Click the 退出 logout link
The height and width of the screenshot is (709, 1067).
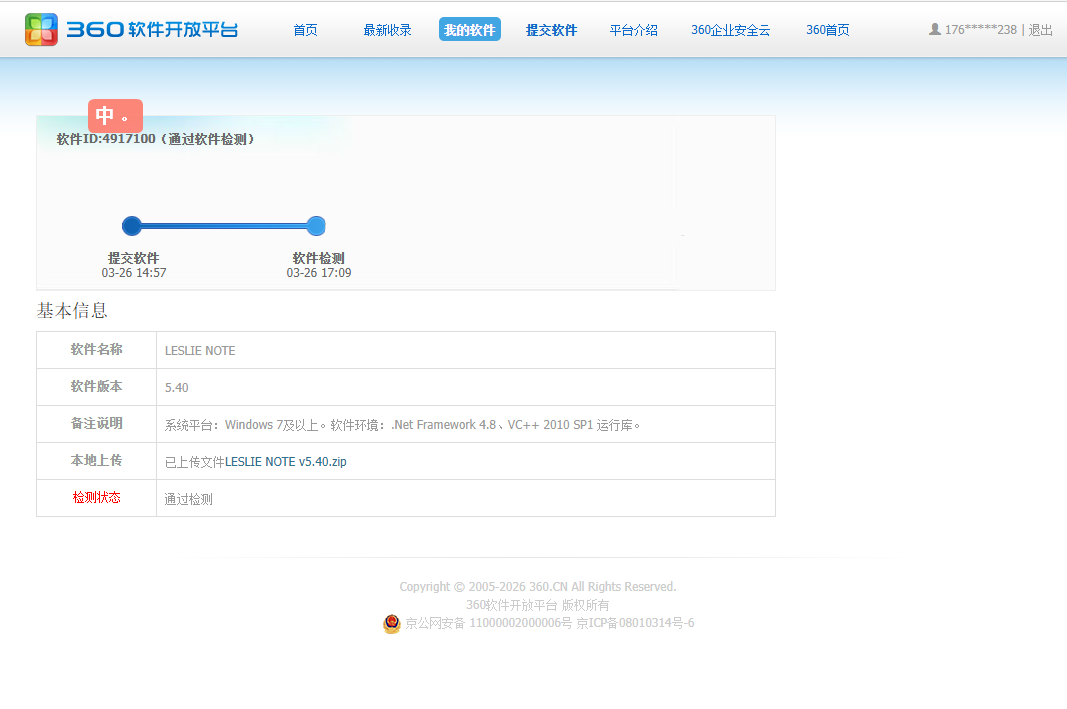[1040, 30]
